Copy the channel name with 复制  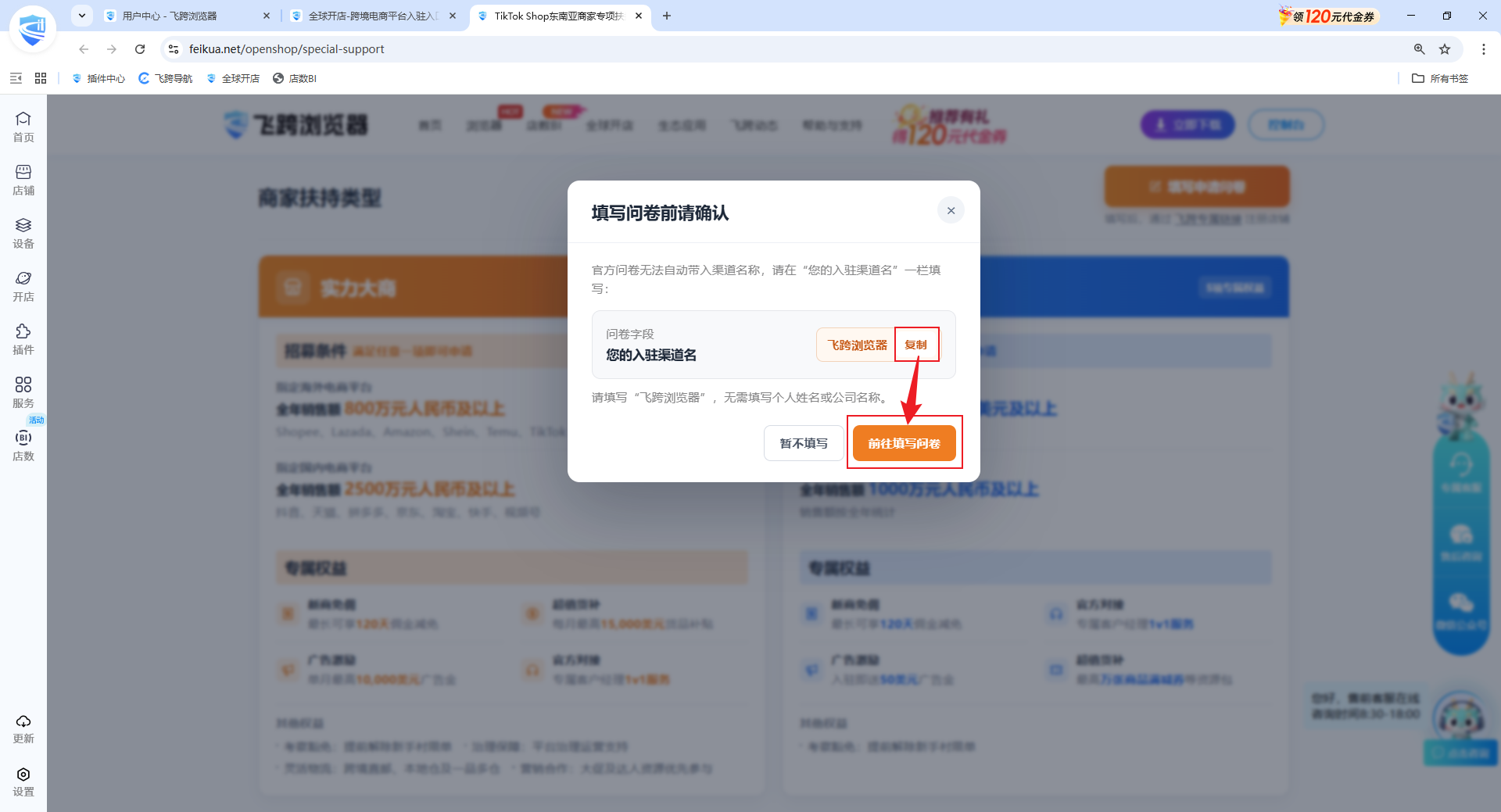click(x=916, y=345)
